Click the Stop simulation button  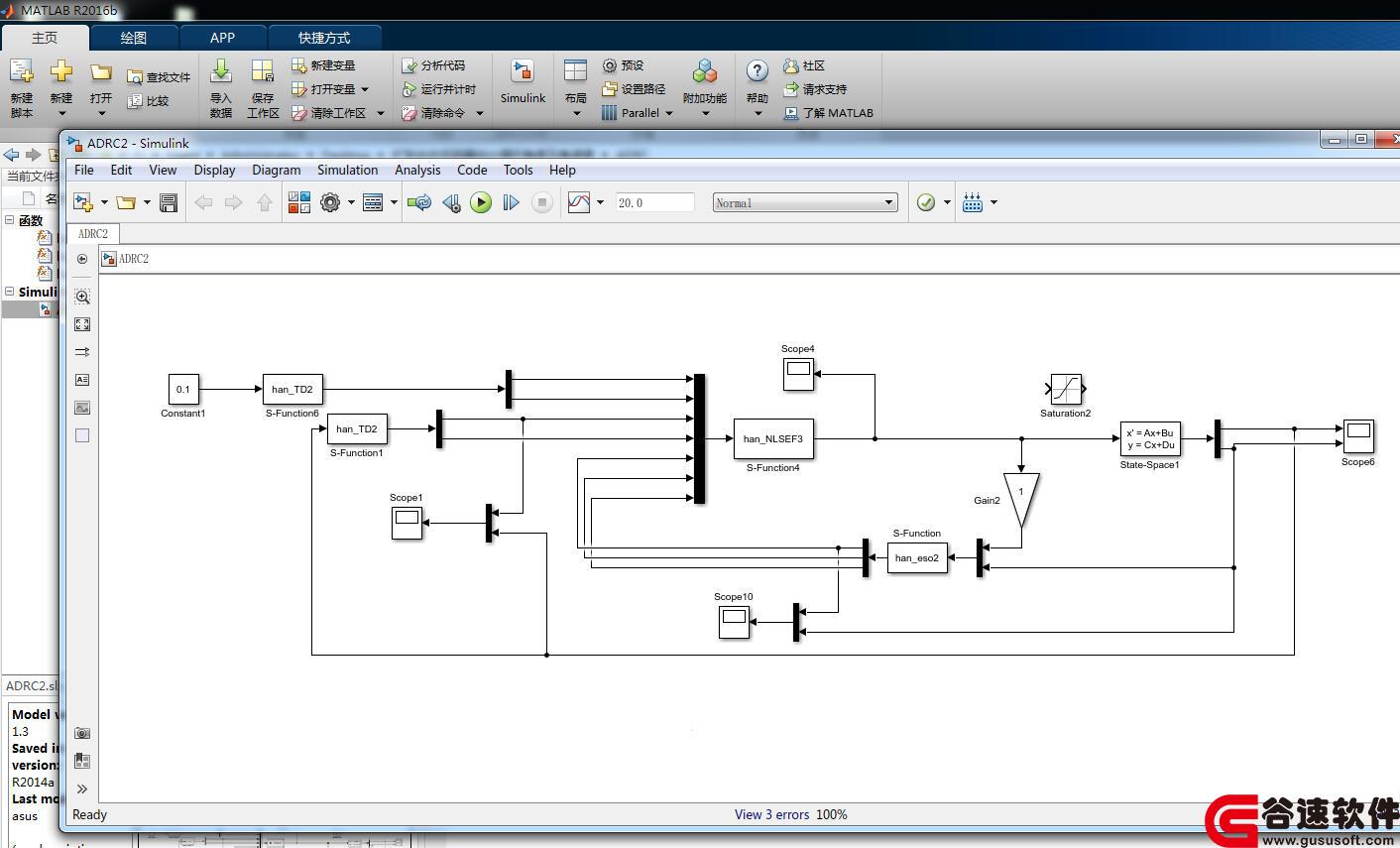(x=541, y=202)
